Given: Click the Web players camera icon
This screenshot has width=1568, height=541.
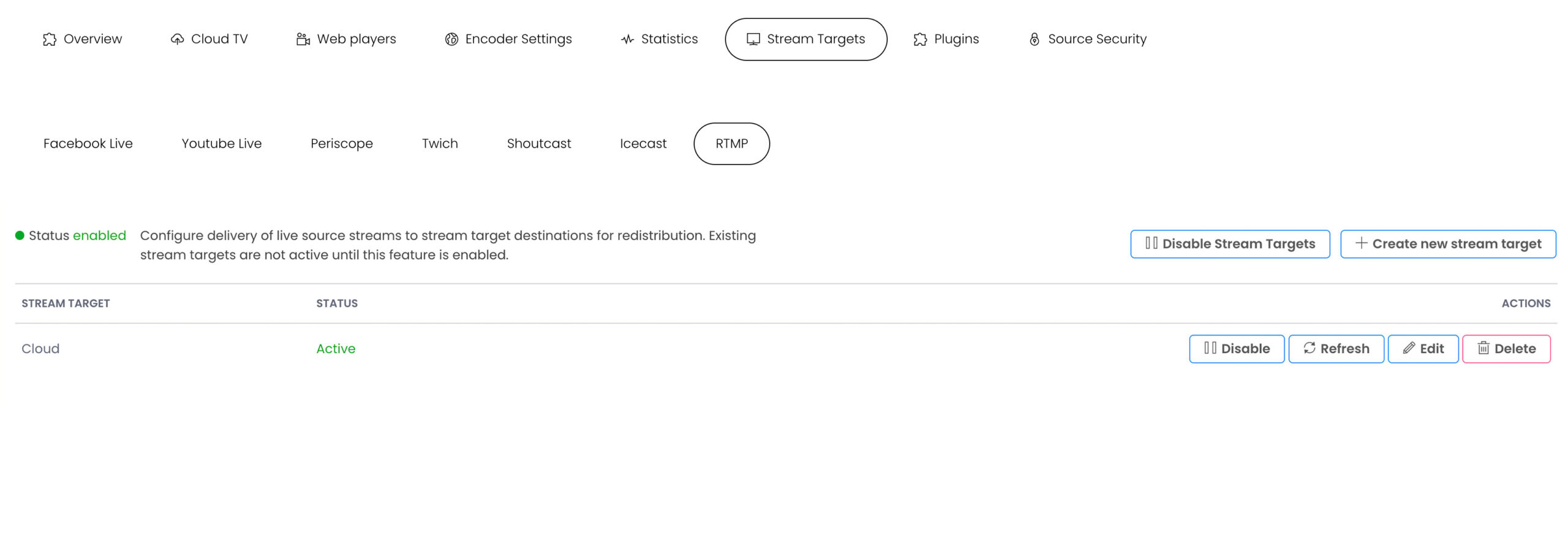Looking at the screenshot, I should click(x=303, y=40).
